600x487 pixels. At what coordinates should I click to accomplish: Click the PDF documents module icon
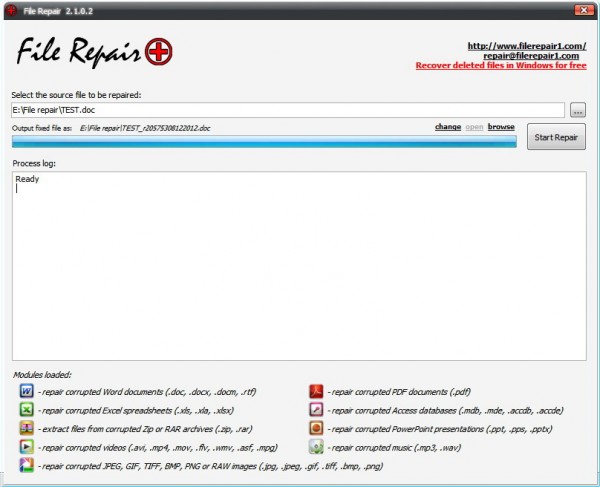(x=316, y=391)
